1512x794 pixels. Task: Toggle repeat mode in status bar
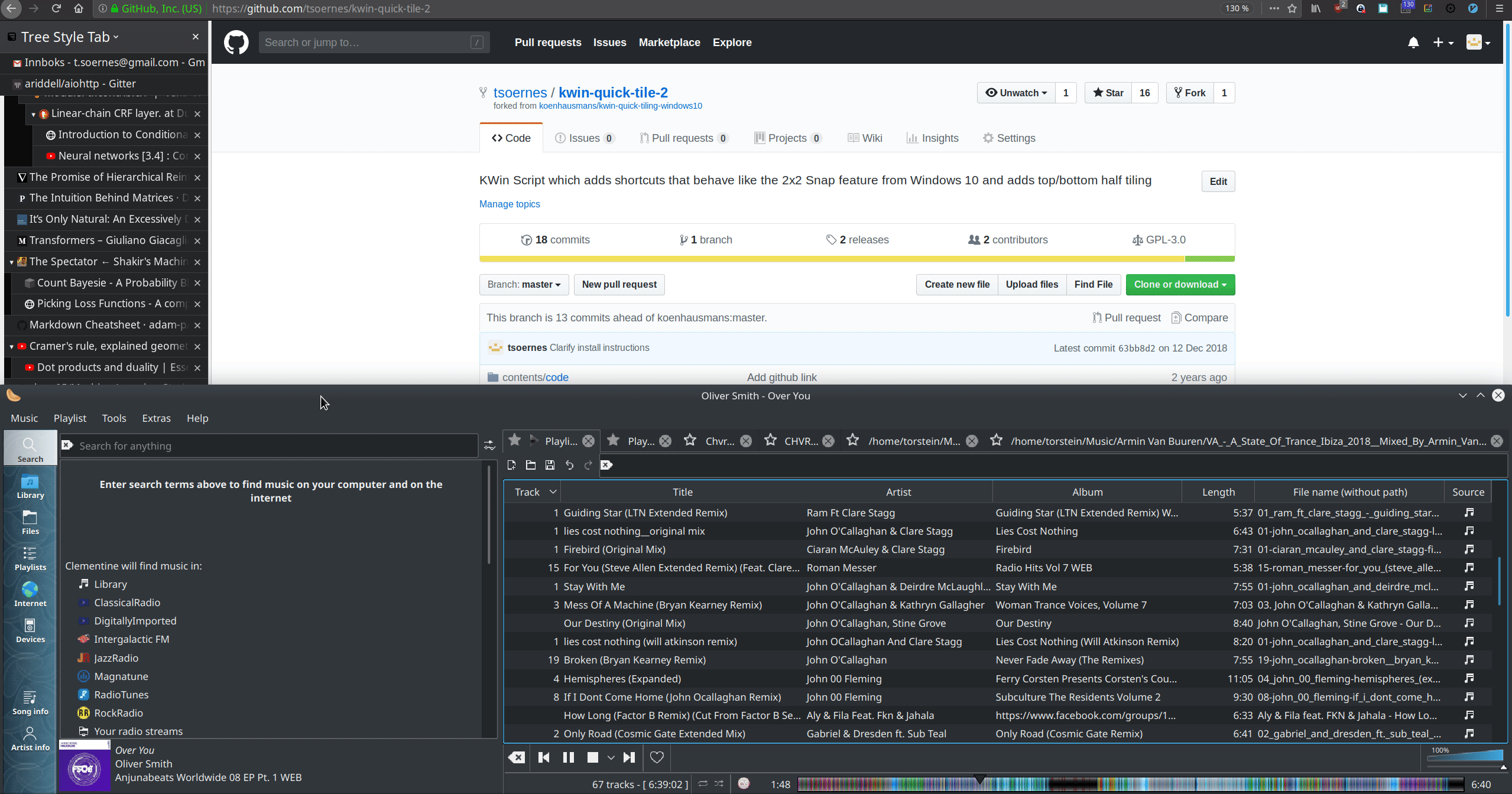(x=702, y=784)
